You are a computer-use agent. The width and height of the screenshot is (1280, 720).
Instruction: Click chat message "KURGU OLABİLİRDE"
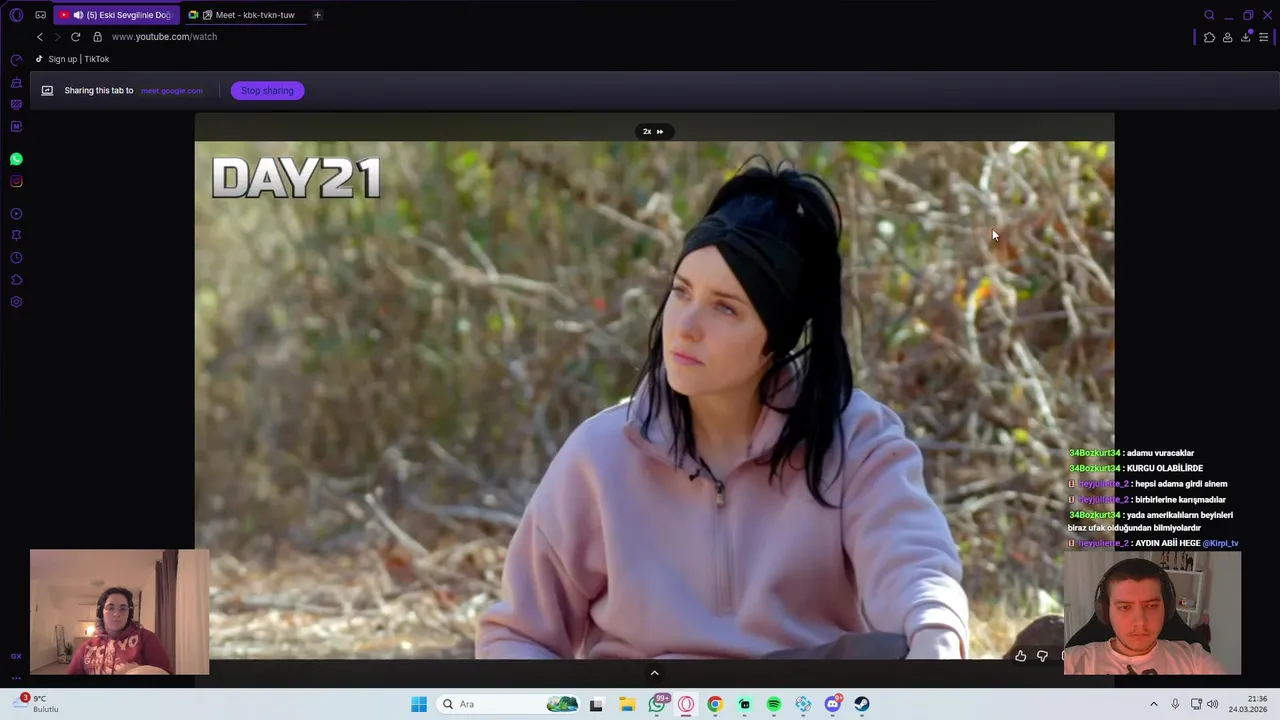click(1165, 468)
